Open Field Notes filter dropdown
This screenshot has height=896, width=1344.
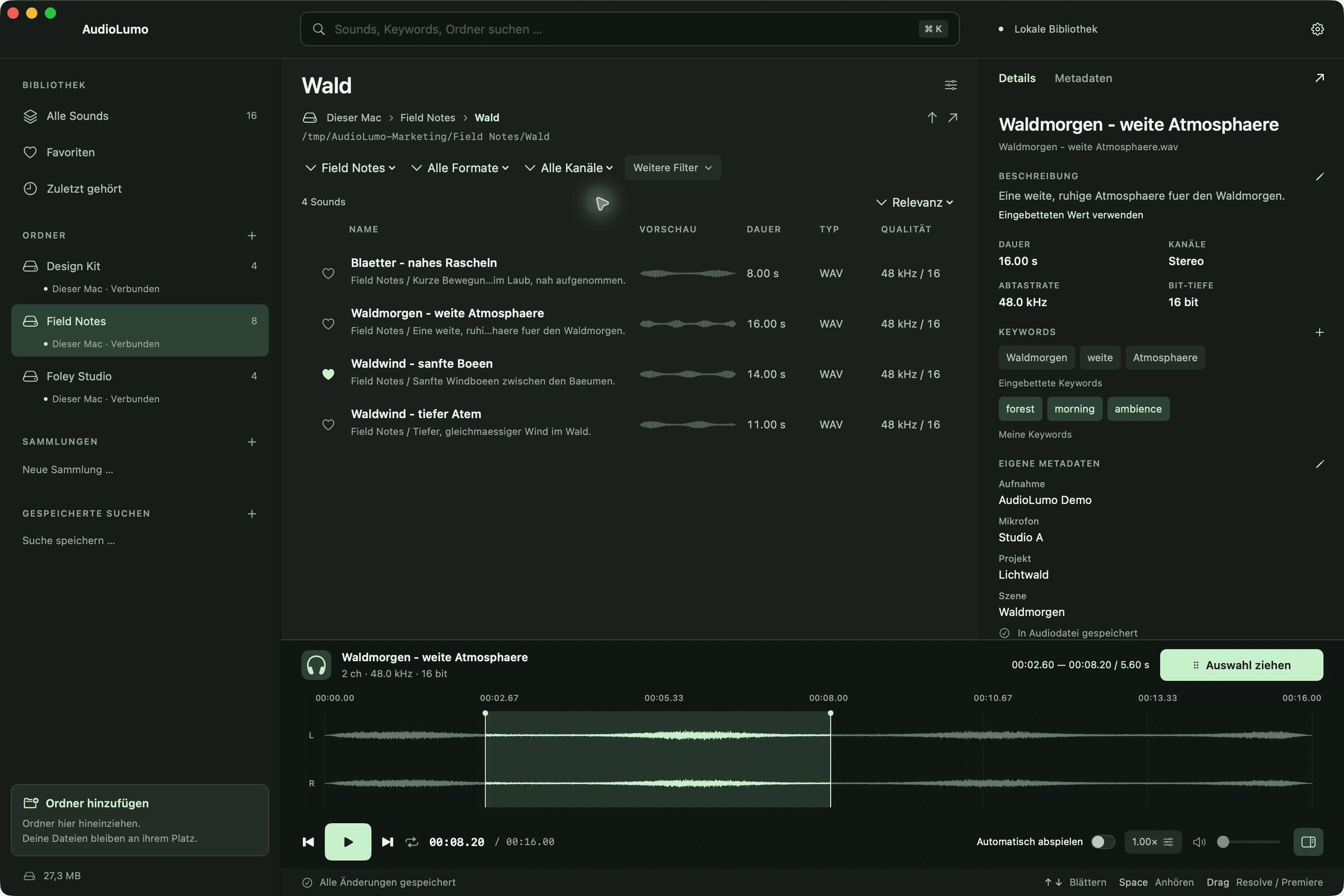point(350,168)
